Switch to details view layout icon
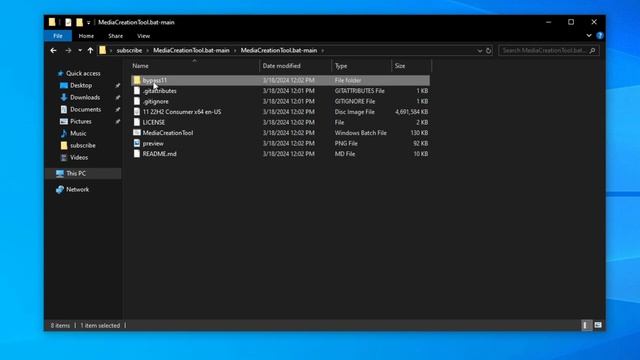 click(x=586, y=325)
